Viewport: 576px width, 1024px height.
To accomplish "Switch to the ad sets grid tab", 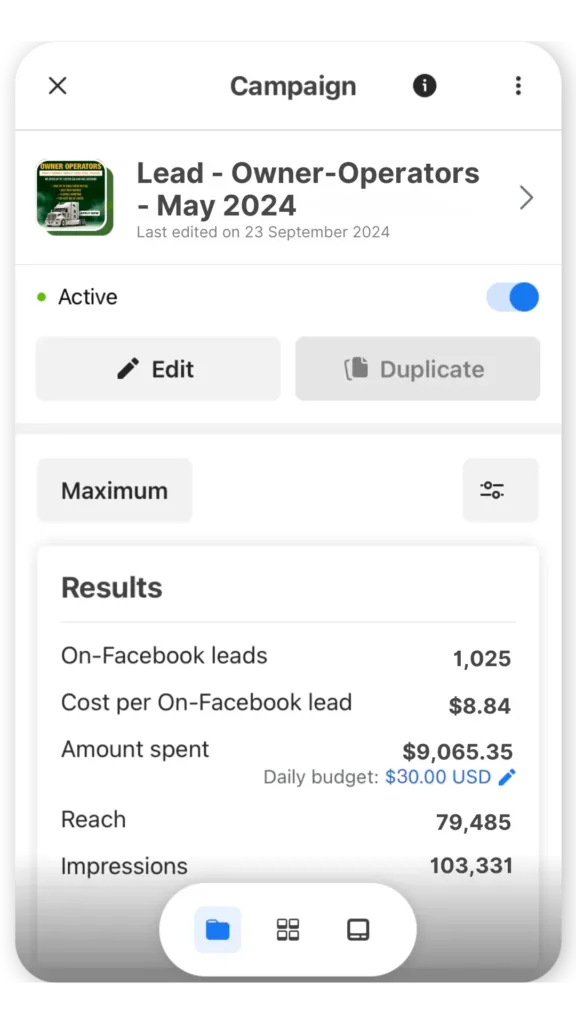I will (288, 929).
